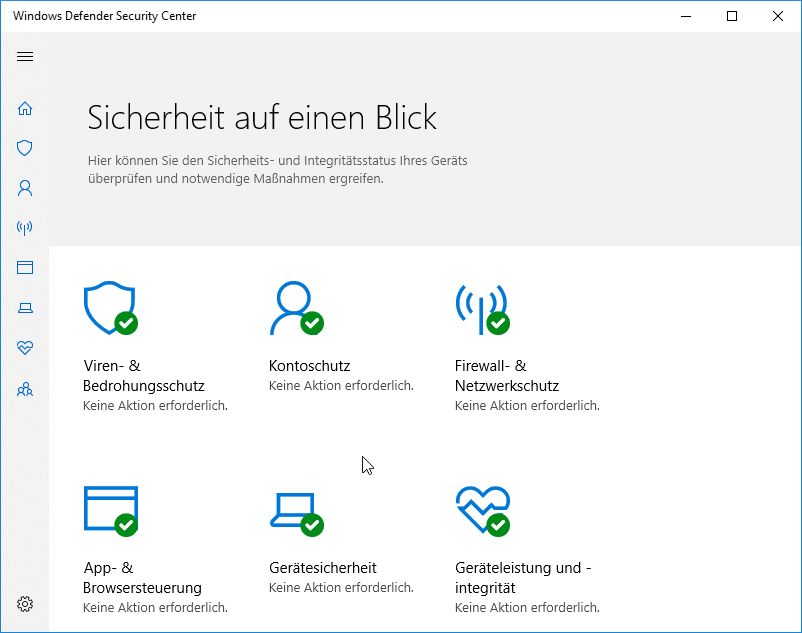The width and height of the screenshot is (802, 633).
Task: Click status text under Firewall- & Netzwerkschutz
Action: (x=527, y=405)
